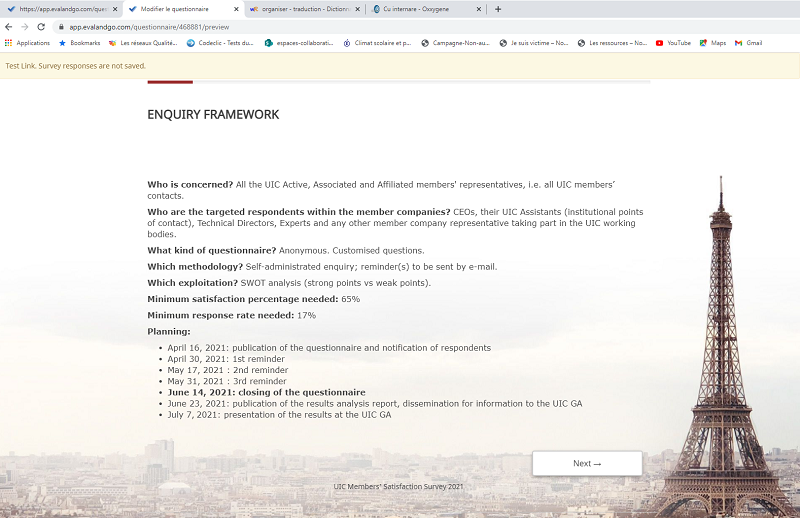This screenshot has width=800, height=518.
Task: Open the 'Je suis victime' bookmark
Action: 534,43
